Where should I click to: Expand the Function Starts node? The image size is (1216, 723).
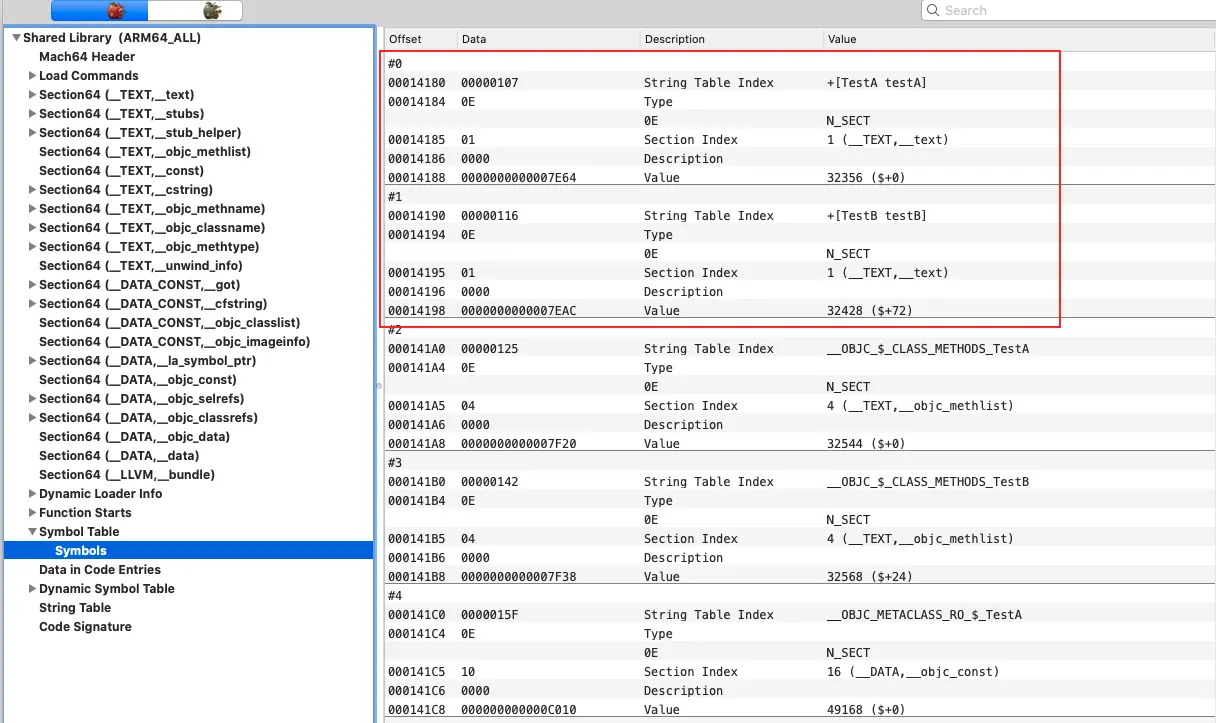click(33, 513)
